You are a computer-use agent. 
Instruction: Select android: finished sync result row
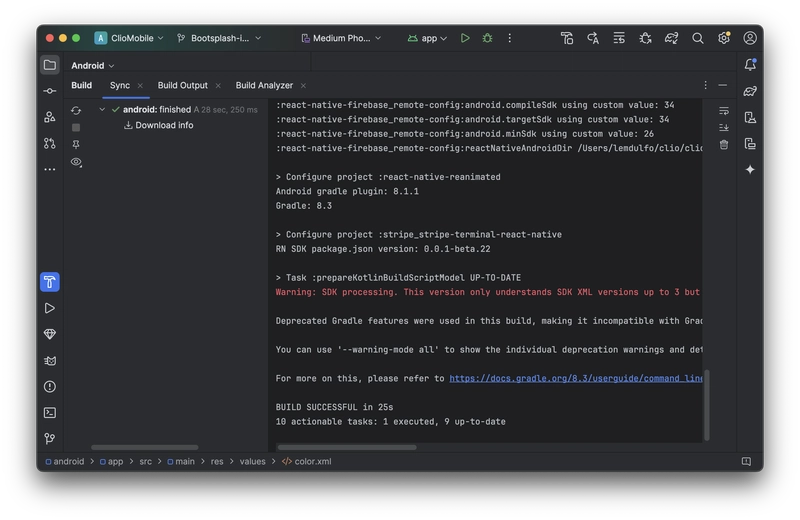coord(168,109)
